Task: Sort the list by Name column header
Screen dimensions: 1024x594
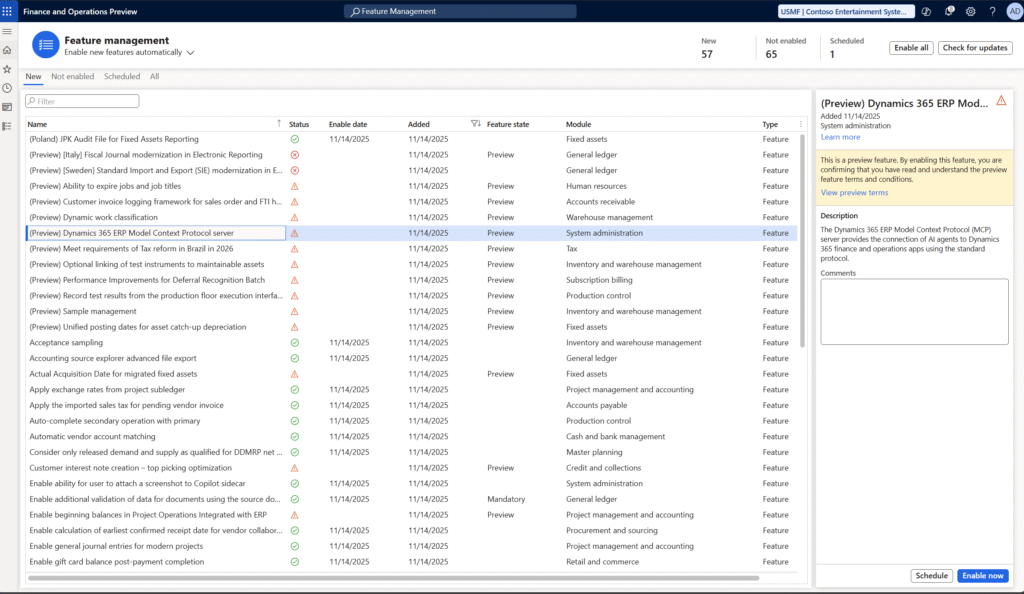Action: [x=38, y=124]
